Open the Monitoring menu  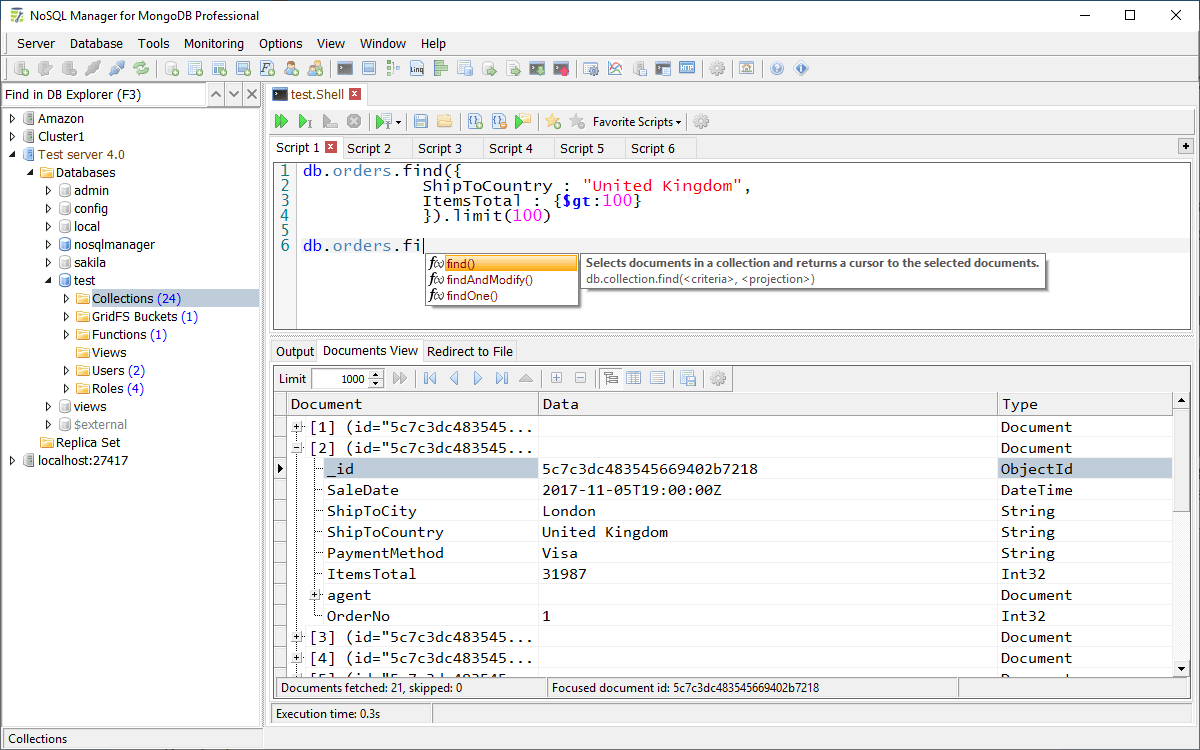tap(213, 44)
